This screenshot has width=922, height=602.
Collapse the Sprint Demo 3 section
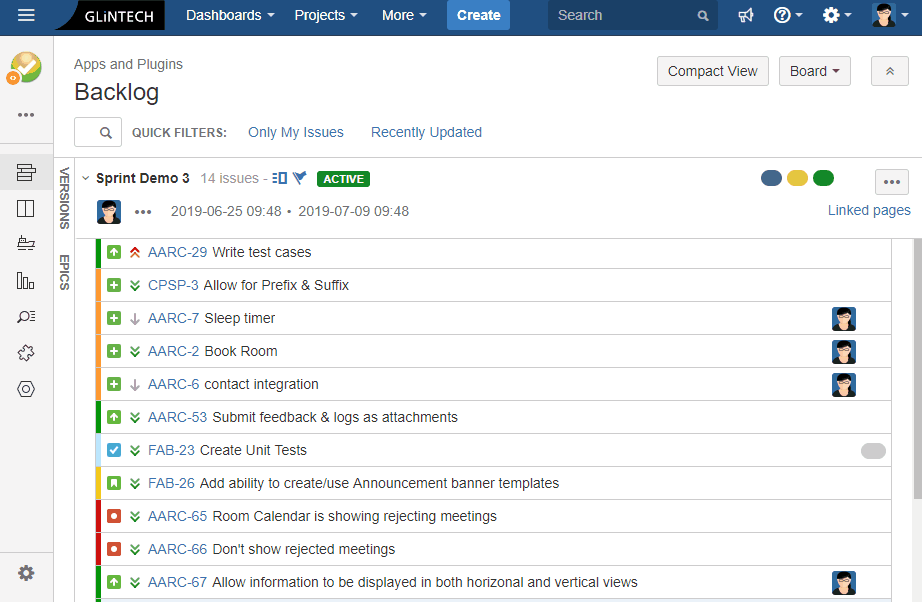[x=86, y=178]
